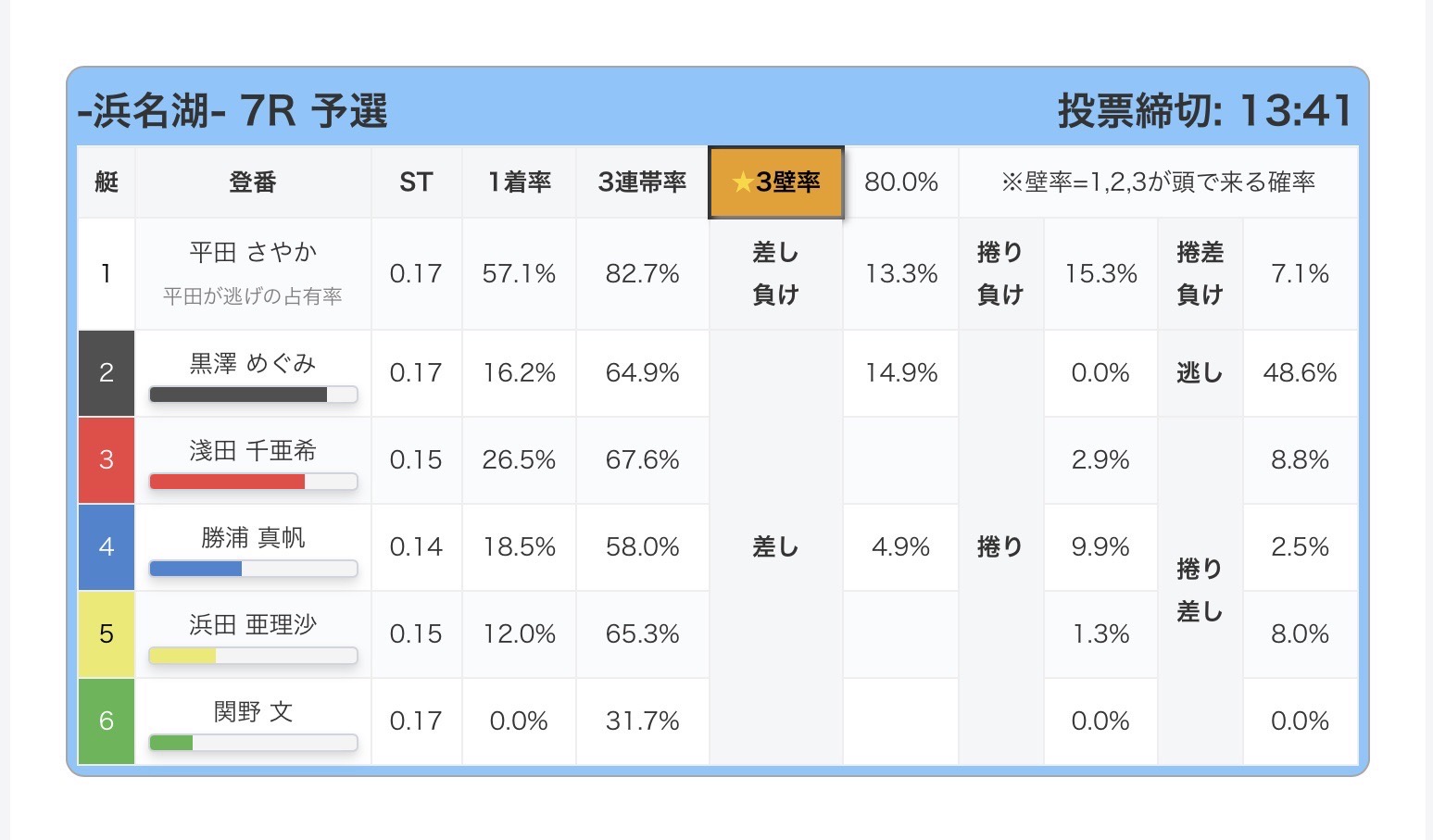
Task: Select the red boat 3 number cell
Action: (x=107, y=460)
